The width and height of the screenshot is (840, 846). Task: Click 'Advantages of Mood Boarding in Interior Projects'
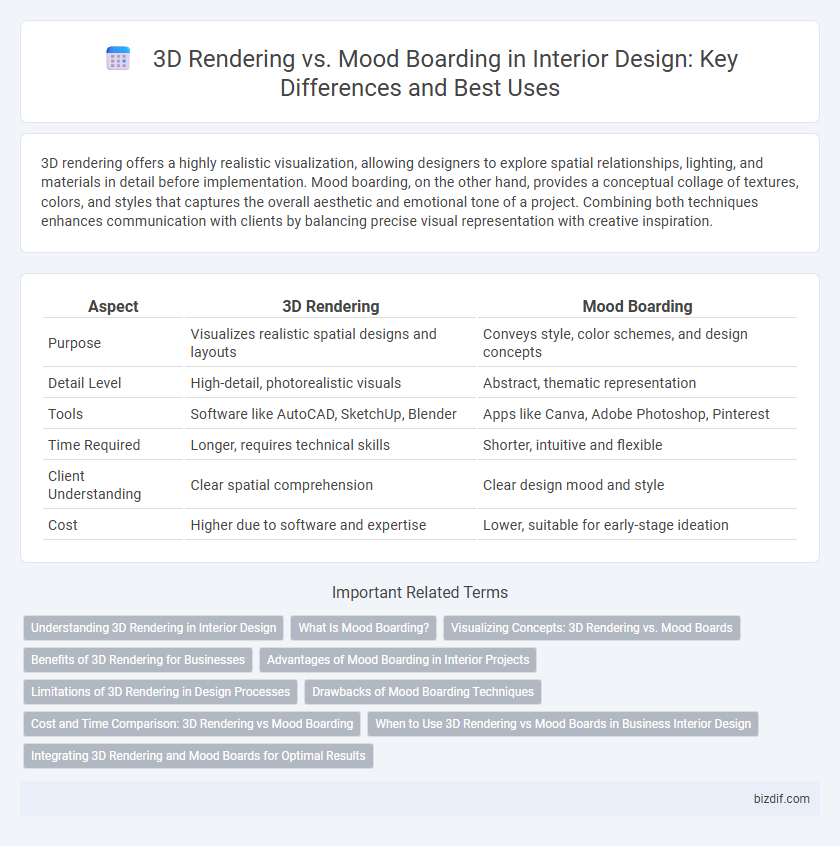pos(398,660)
